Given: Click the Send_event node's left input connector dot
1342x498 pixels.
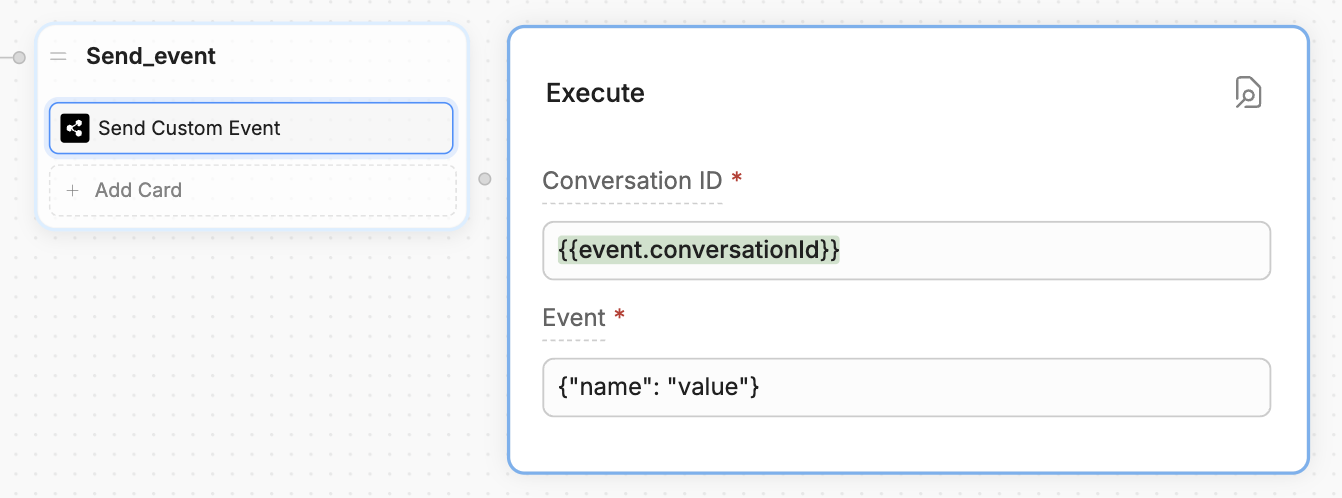Looking at the screenshot, I should click(19, 57).
